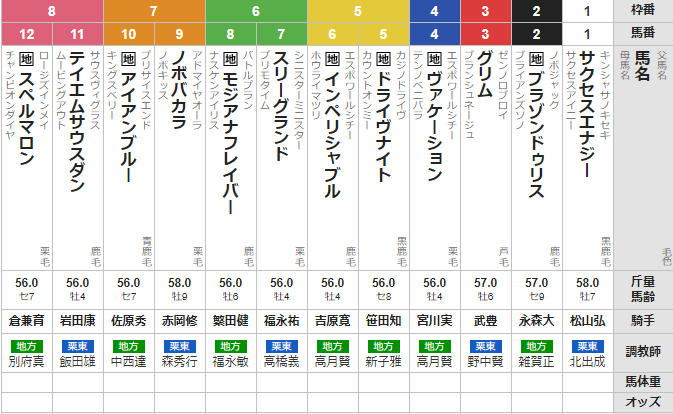Image resolution: width=673 pixels, height=414 pixels.
Task: Open trainer 飯田雄 page
Action: pyautogui.click(x=78, y=362)
